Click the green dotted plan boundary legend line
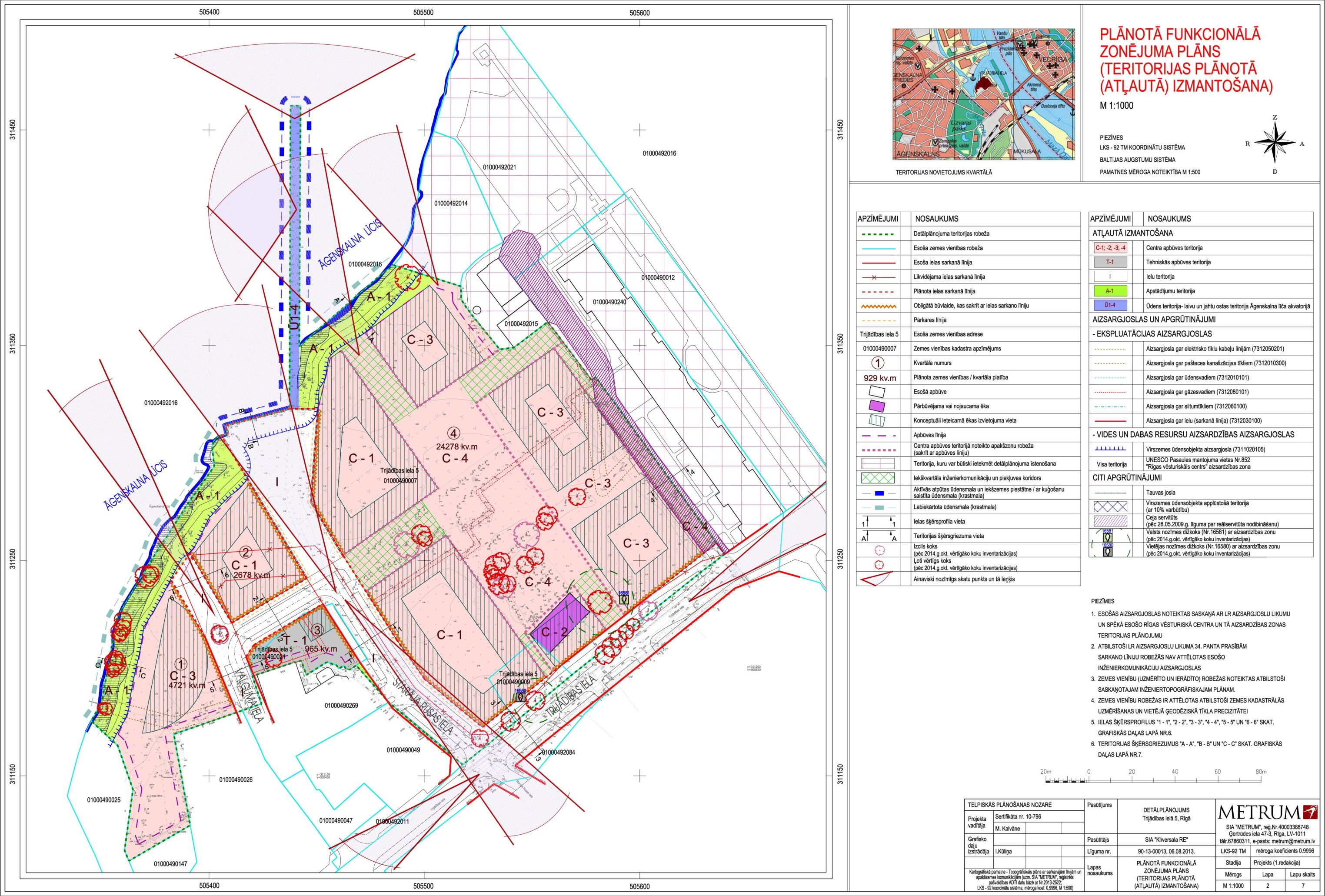Image resolution: width=1325 pixels, height=896 pixels. tap(878, 234)
